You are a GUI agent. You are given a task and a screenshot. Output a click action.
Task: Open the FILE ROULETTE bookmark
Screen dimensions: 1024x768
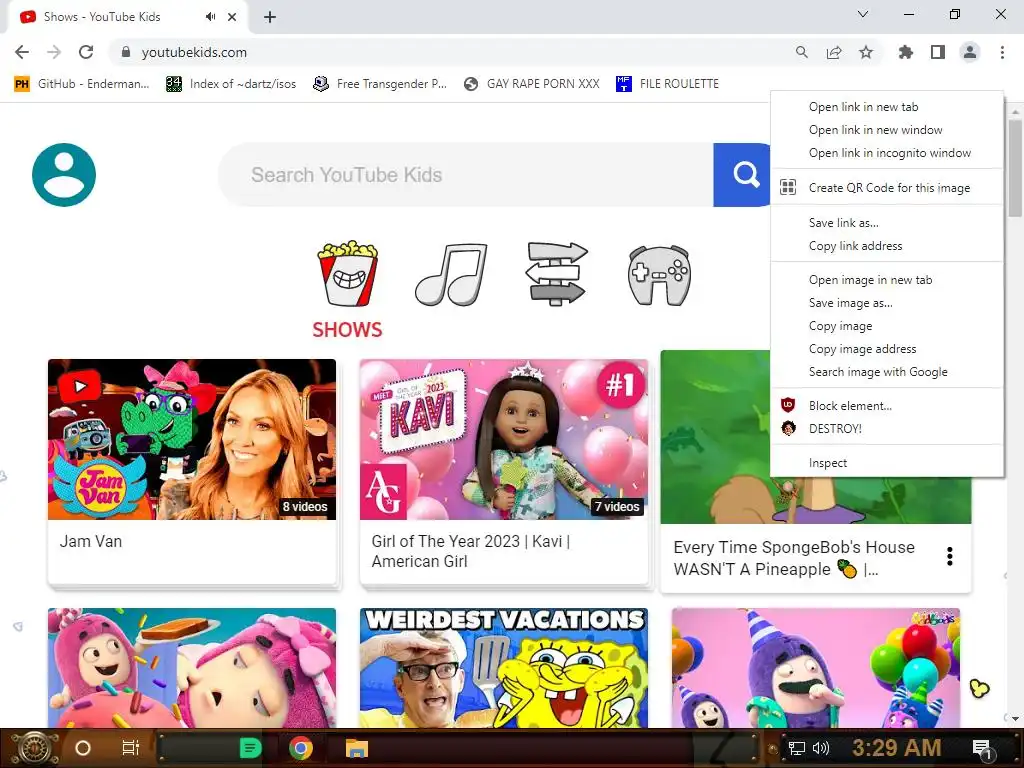[667, 84]
